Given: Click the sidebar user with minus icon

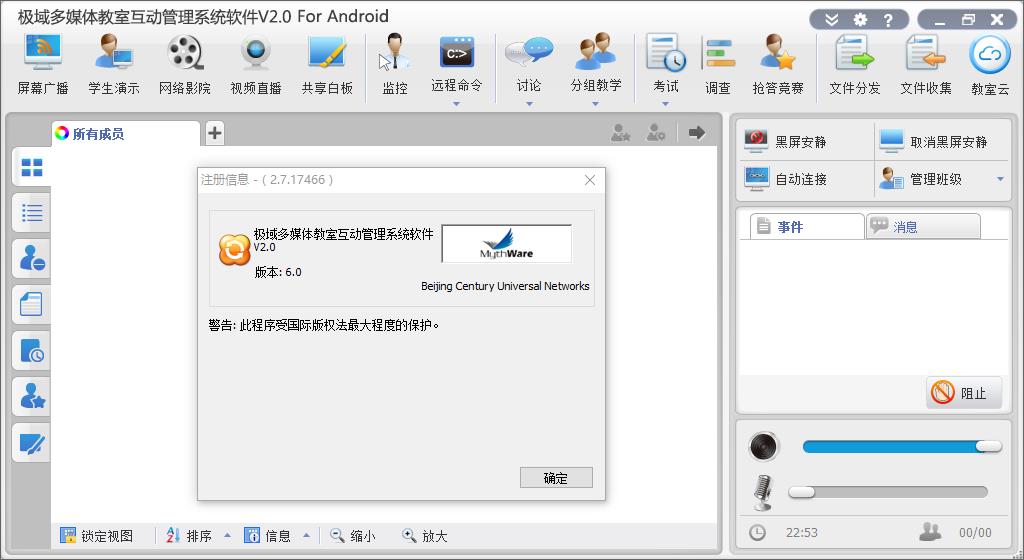Looking at the screenshot, I should [x=31, y=259].
